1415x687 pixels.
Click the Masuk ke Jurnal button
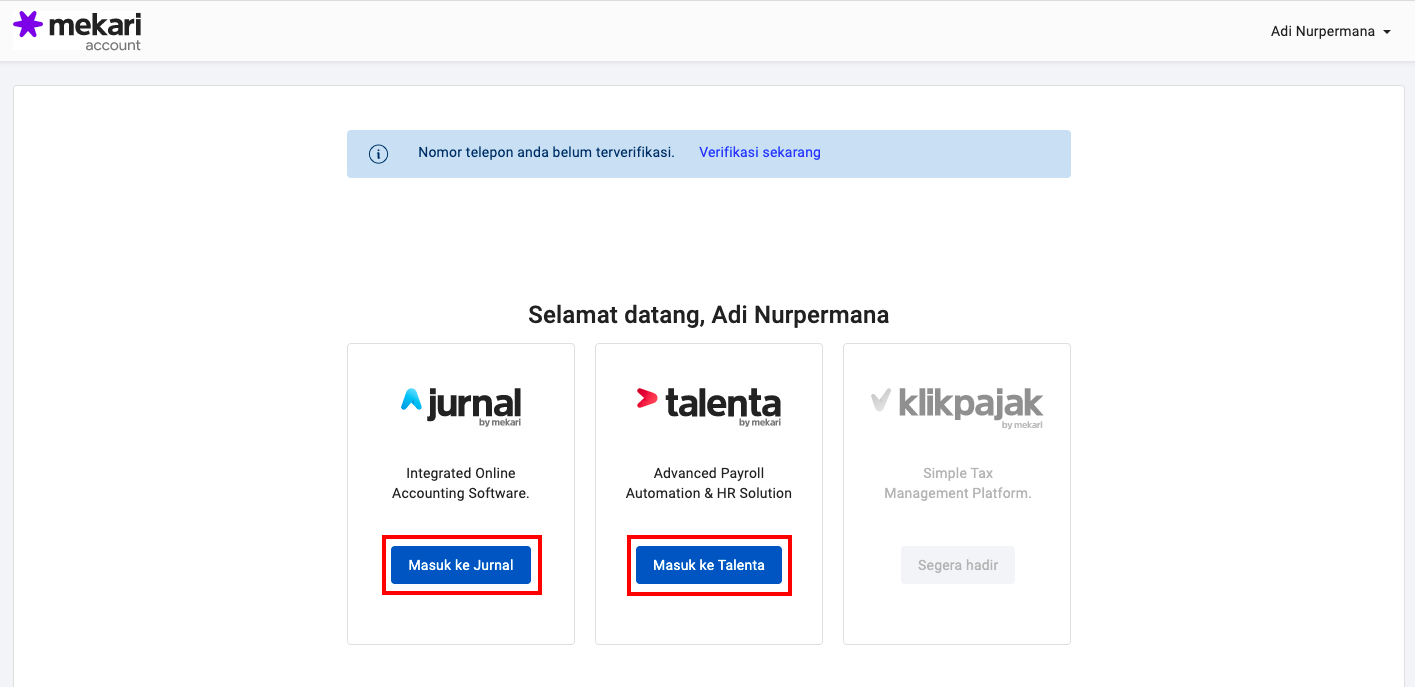(x=461, y=565)
